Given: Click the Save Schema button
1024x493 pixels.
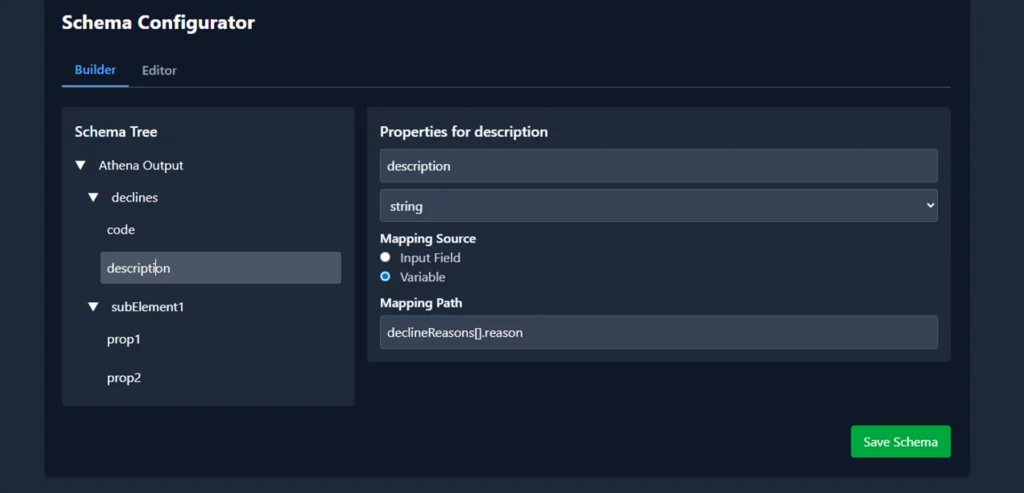Looking at the screenshot, I should 900,442.
